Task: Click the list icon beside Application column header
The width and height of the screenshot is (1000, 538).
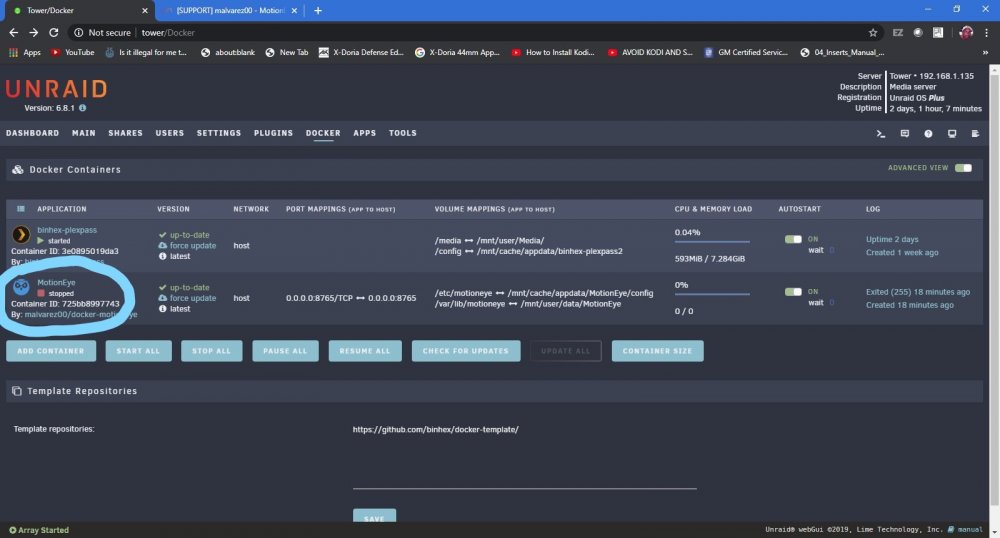Action: 21,208
